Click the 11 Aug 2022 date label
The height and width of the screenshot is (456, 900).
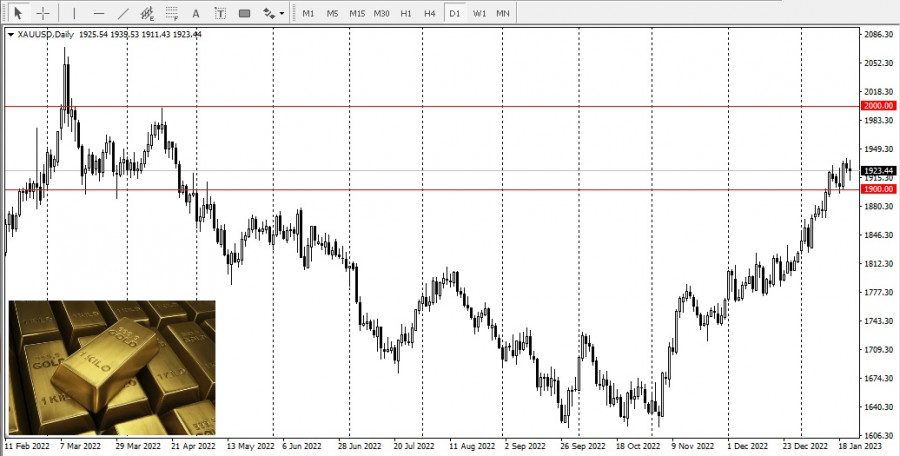(x=472, y=446)
